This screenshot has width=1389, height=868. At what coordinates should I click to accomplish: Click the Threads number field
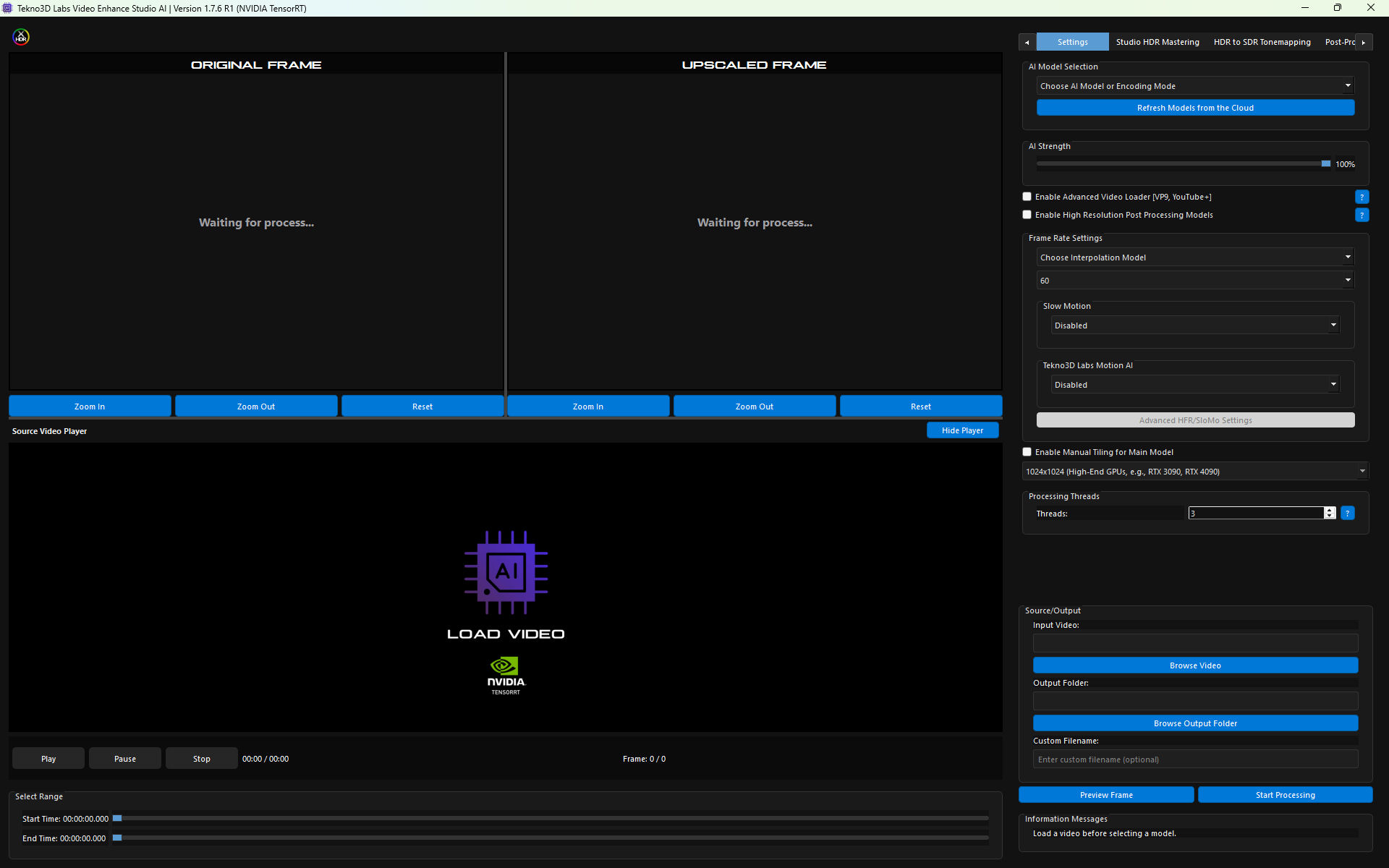1256,513
